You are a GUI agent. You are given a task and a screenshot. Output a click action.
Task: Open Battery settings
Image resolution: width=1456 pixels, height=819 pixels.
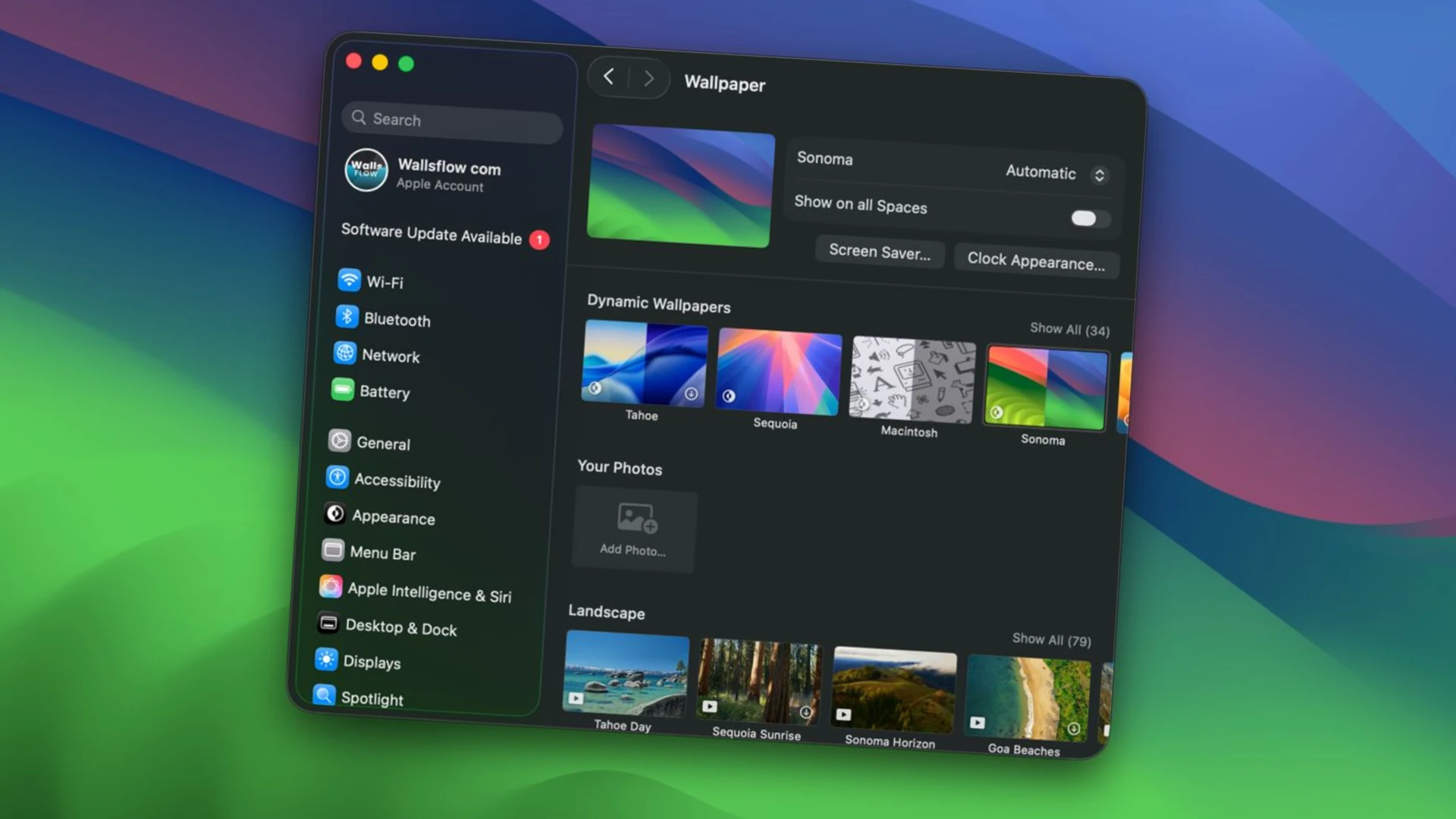coord(385,392)
